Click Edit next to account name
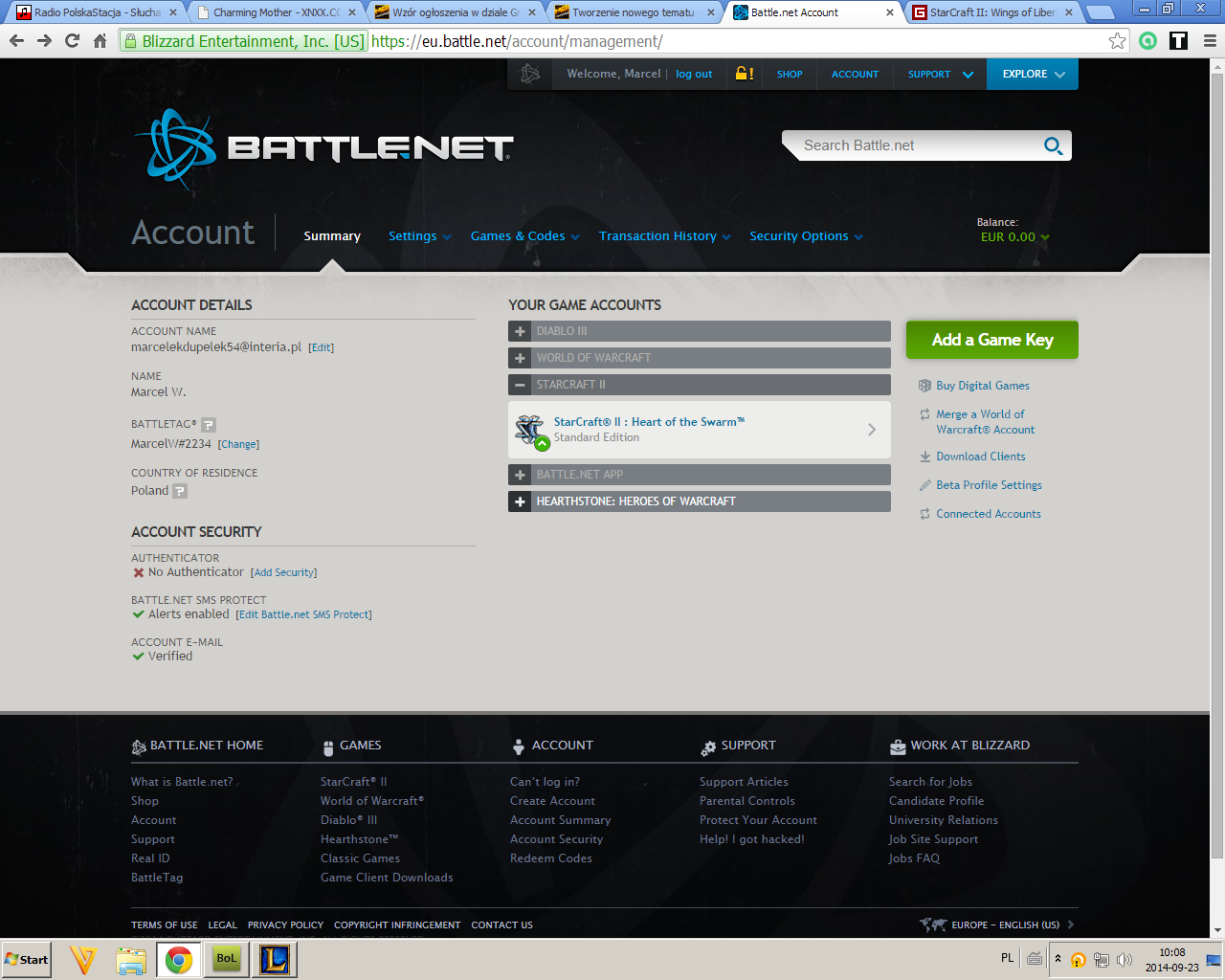 click(321, 347)
